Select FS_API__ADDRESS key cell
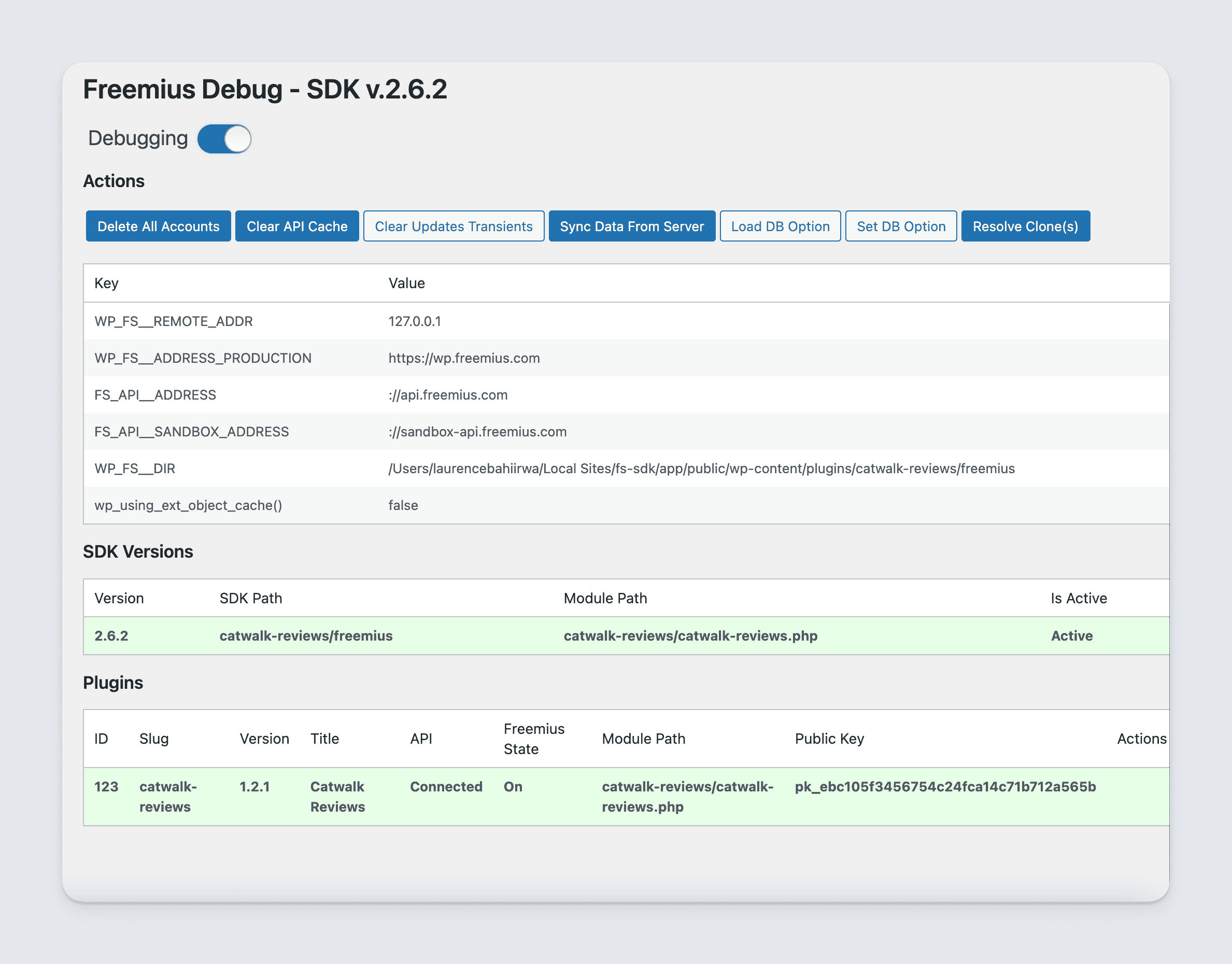The width and height of the screenshot is (1232, 964). coord(155,394)
